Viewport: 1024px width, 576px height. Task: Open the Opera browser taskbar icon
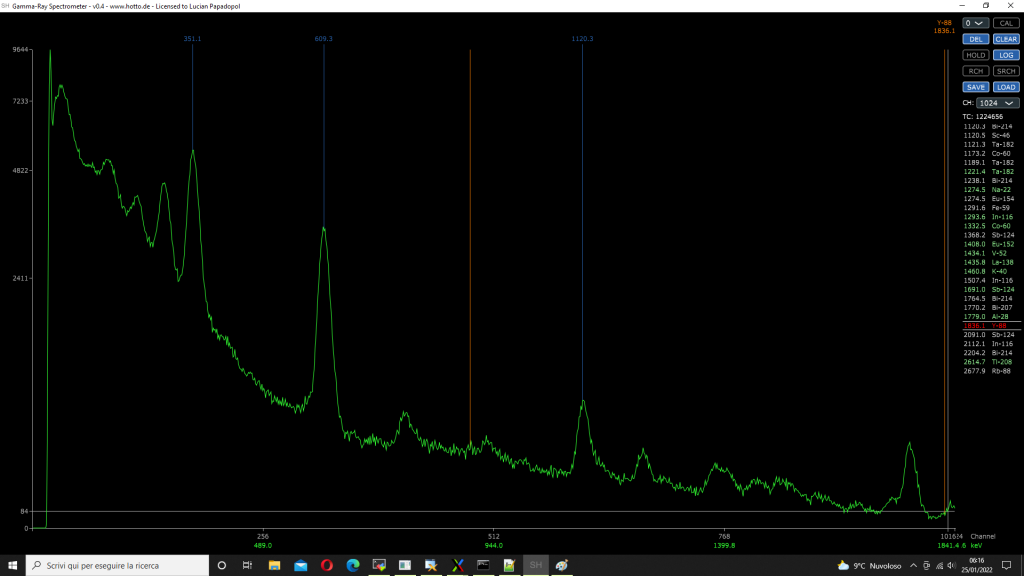pos(326,566)
